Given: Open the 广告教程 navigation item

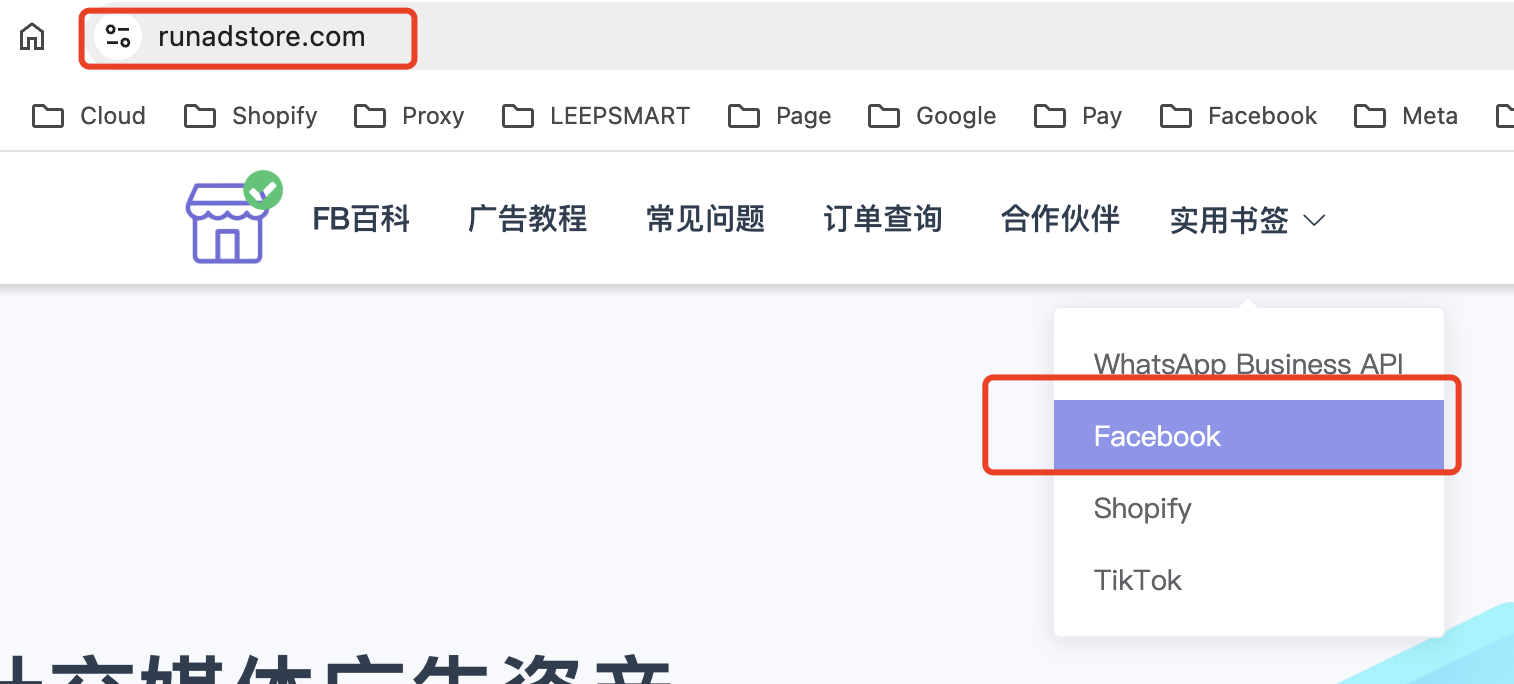Looking at the screenshot, I should click(528, 219).
